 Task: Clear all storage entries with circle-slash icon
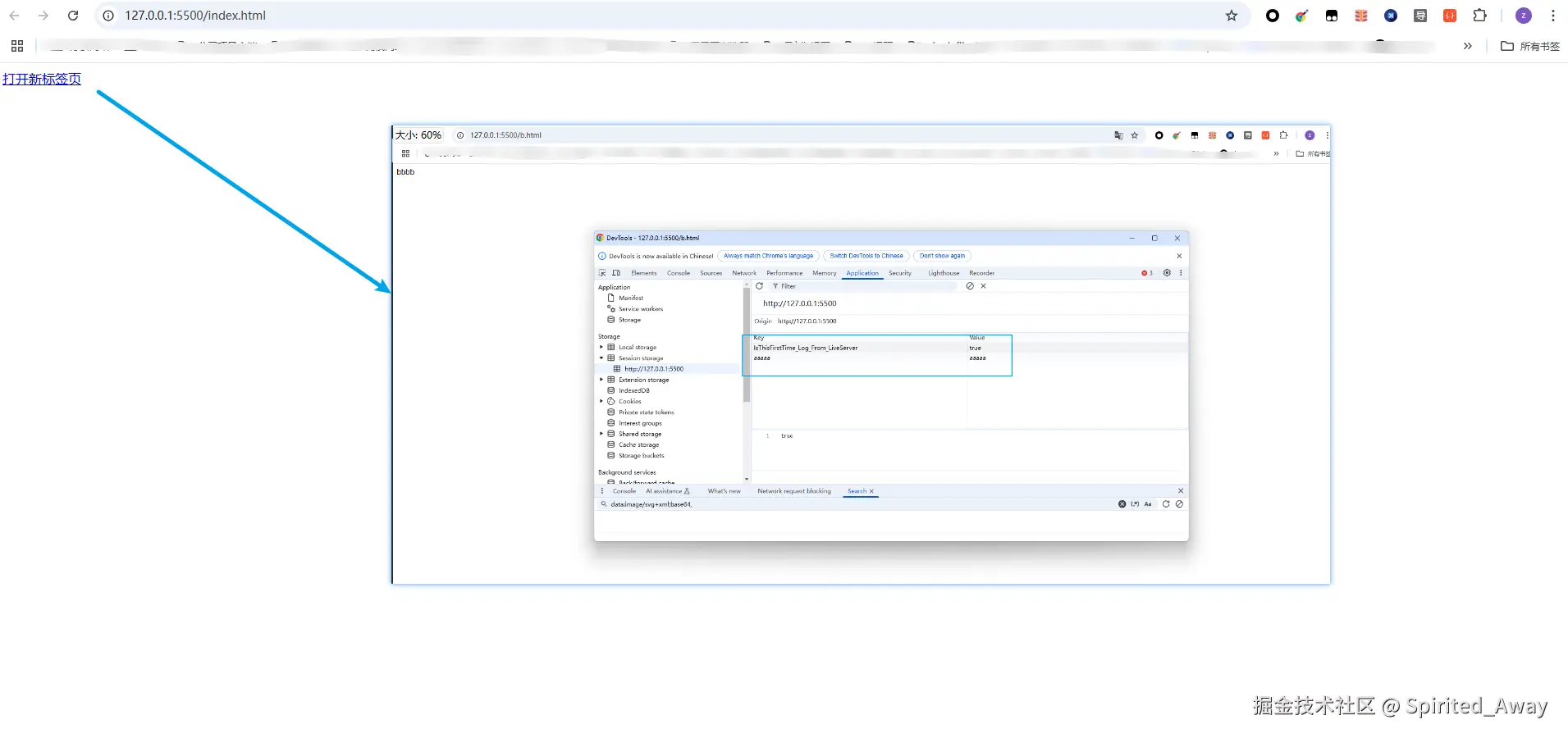(x=970, y=286)
